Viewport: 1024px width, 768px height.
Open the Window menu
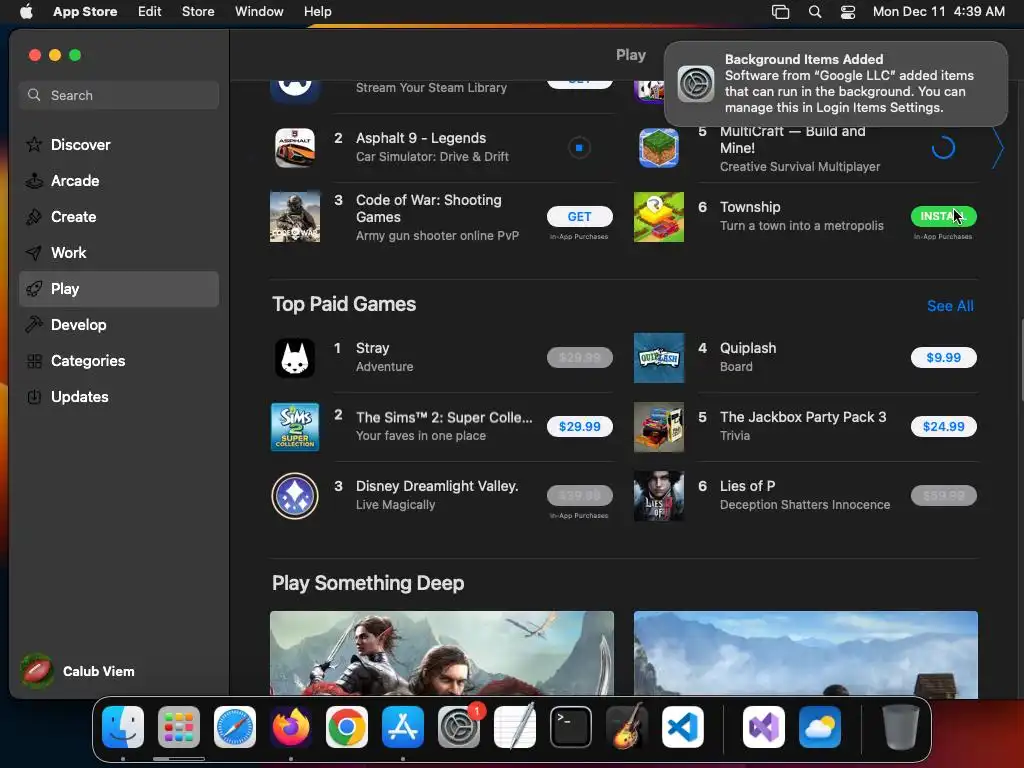click(x=259, y=12)
